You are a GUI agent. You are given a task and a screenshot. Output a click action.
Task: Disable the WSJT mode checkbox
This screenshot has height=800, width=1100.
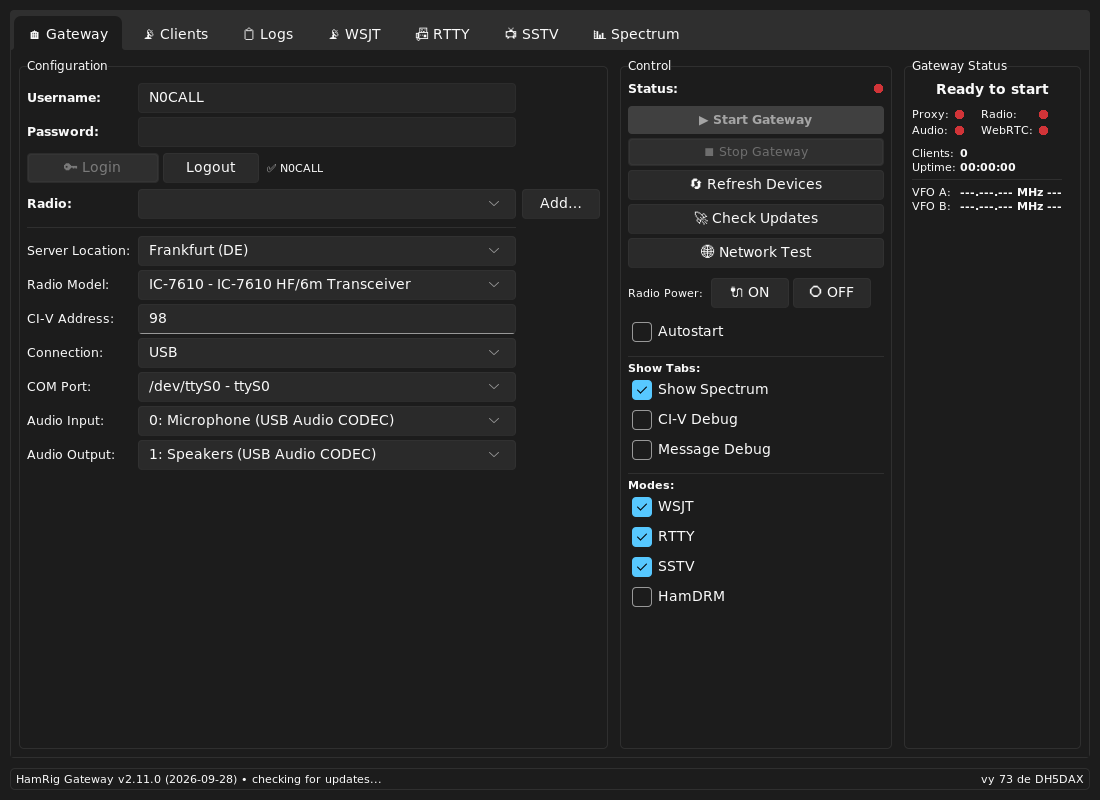pyautogui.click(x=642, y=507)
